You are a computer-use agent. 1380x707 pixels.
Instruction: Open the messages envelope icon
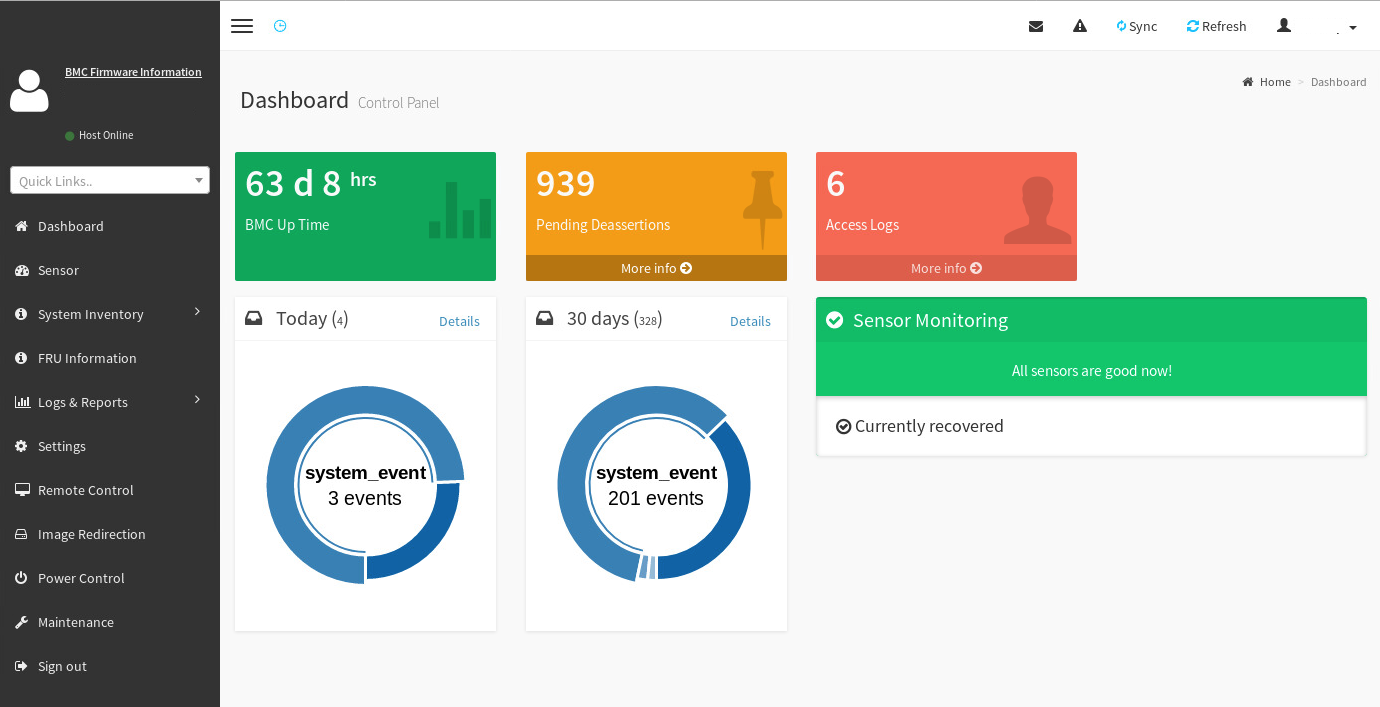pyautogui.click(x=1036, y=26)
